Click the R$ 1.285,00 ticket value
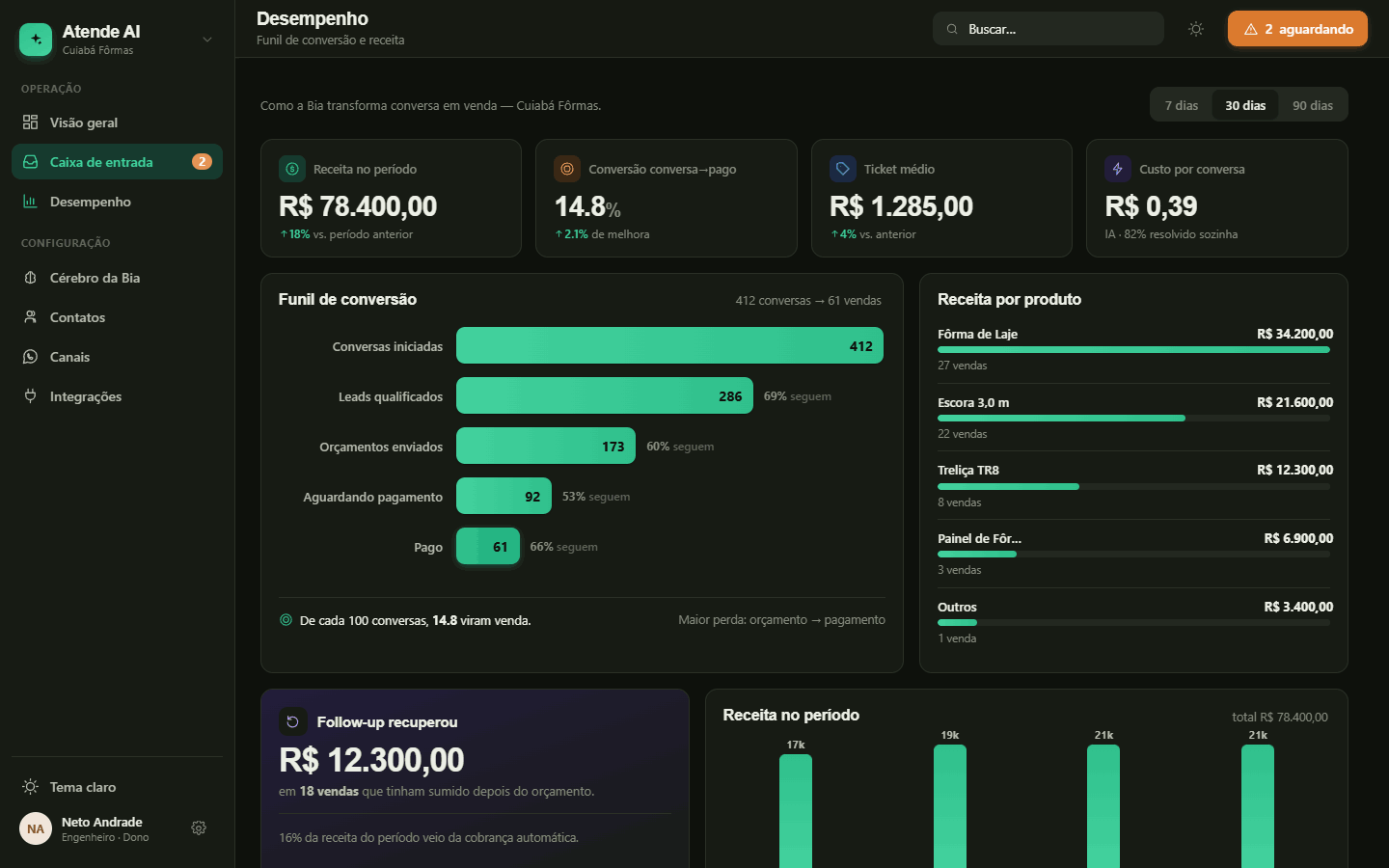Viewport: 1389px width, 868px height. 901,206
